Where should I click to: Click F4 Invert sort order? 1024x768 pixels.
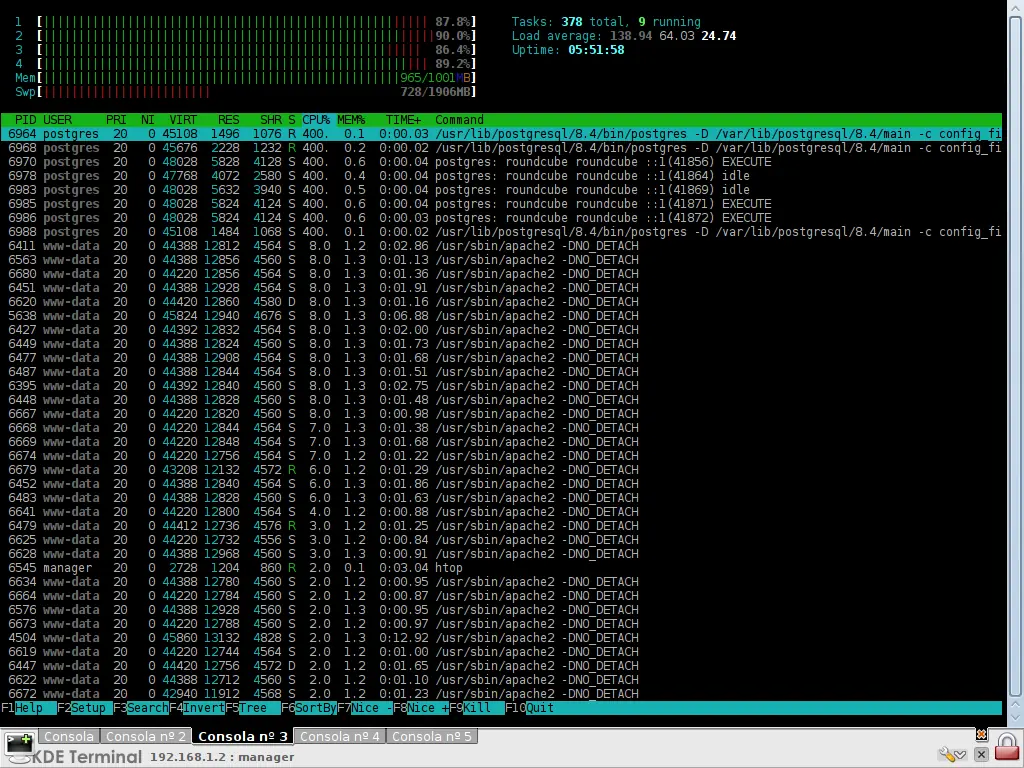197,708
